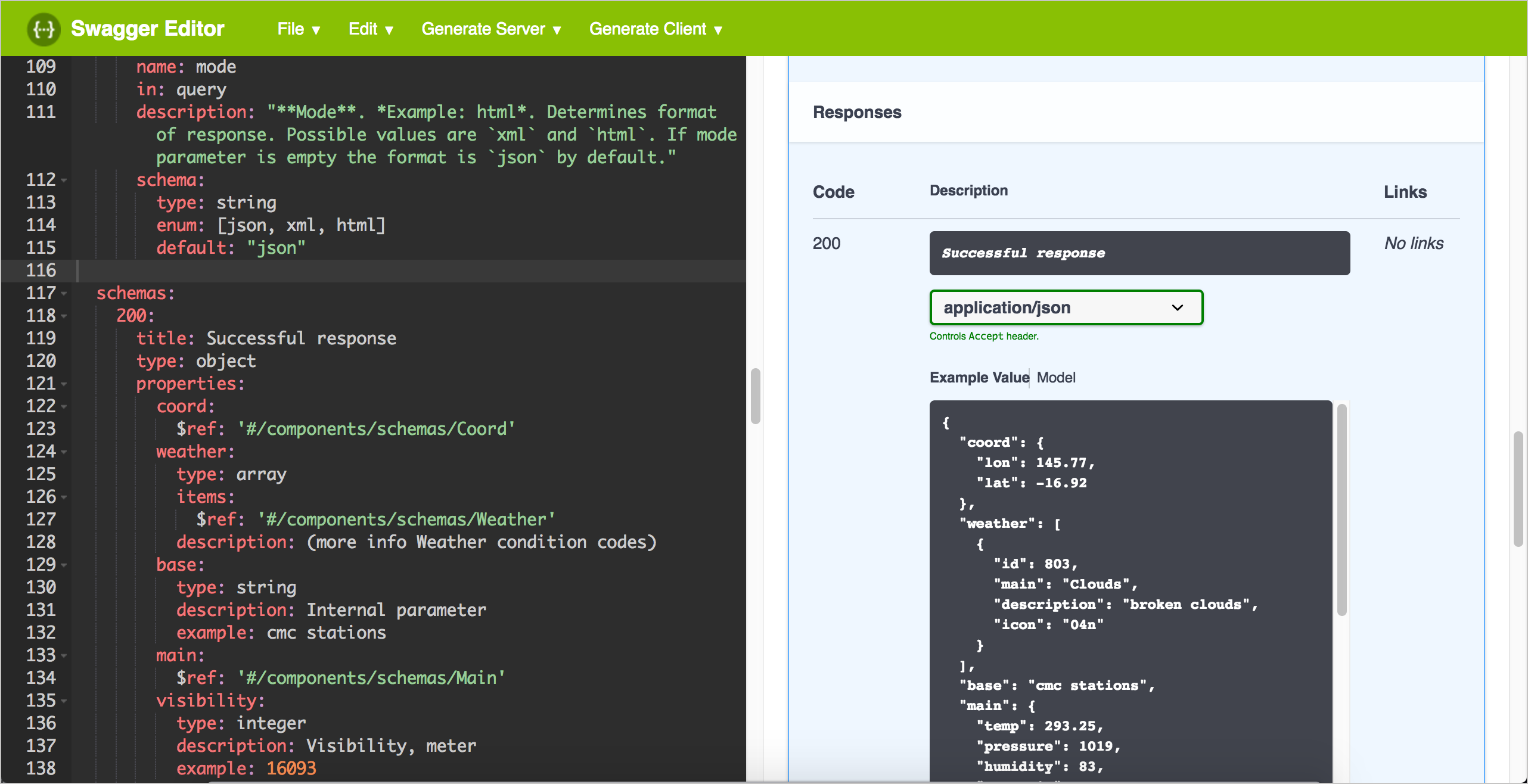Open the Edit menu

pos(370,27)
